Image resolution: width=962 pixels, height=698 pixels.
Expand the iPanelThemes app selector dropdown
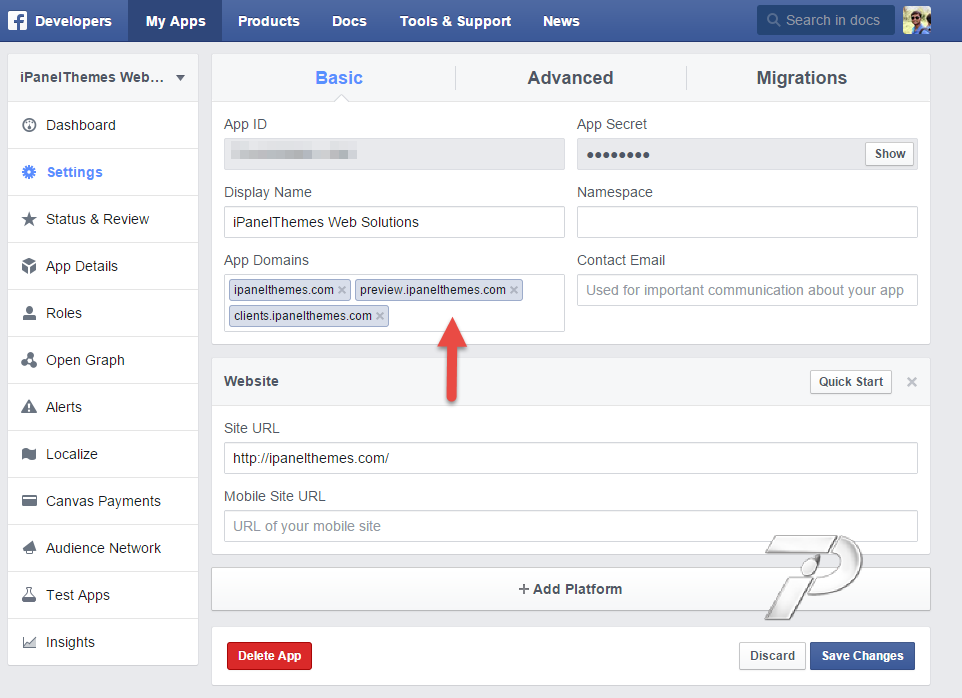180,78
